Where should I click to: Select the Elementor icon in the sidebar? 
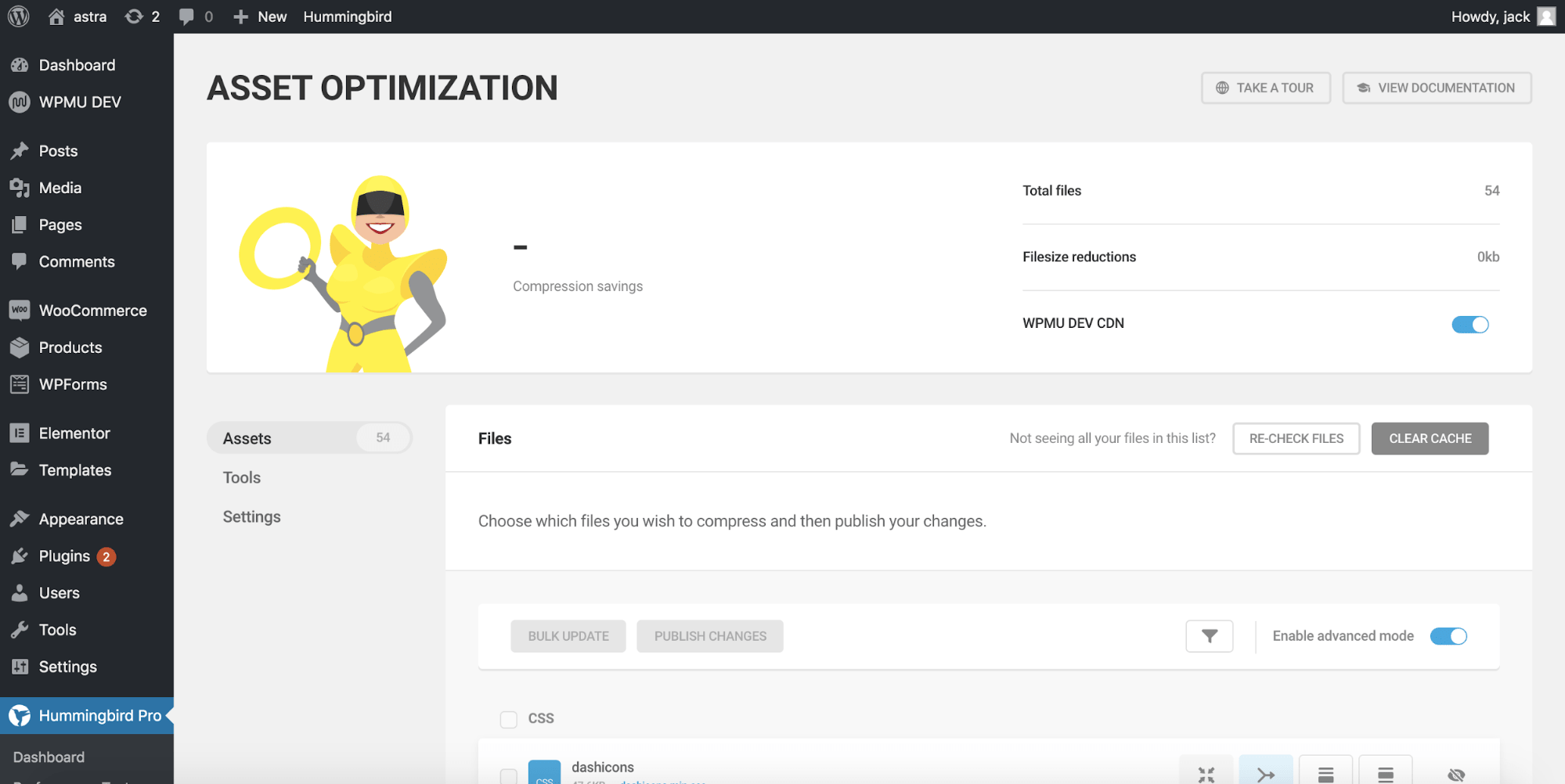(19, 433)
